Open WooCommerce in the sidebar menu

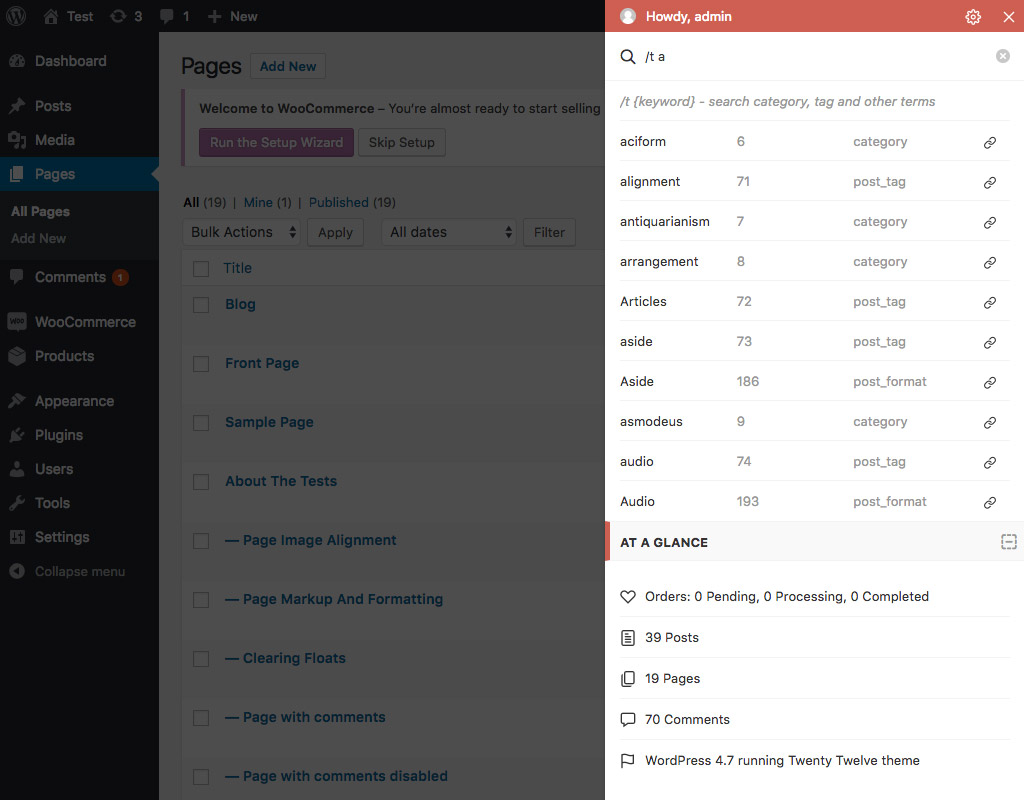click(x=84, y=322)
